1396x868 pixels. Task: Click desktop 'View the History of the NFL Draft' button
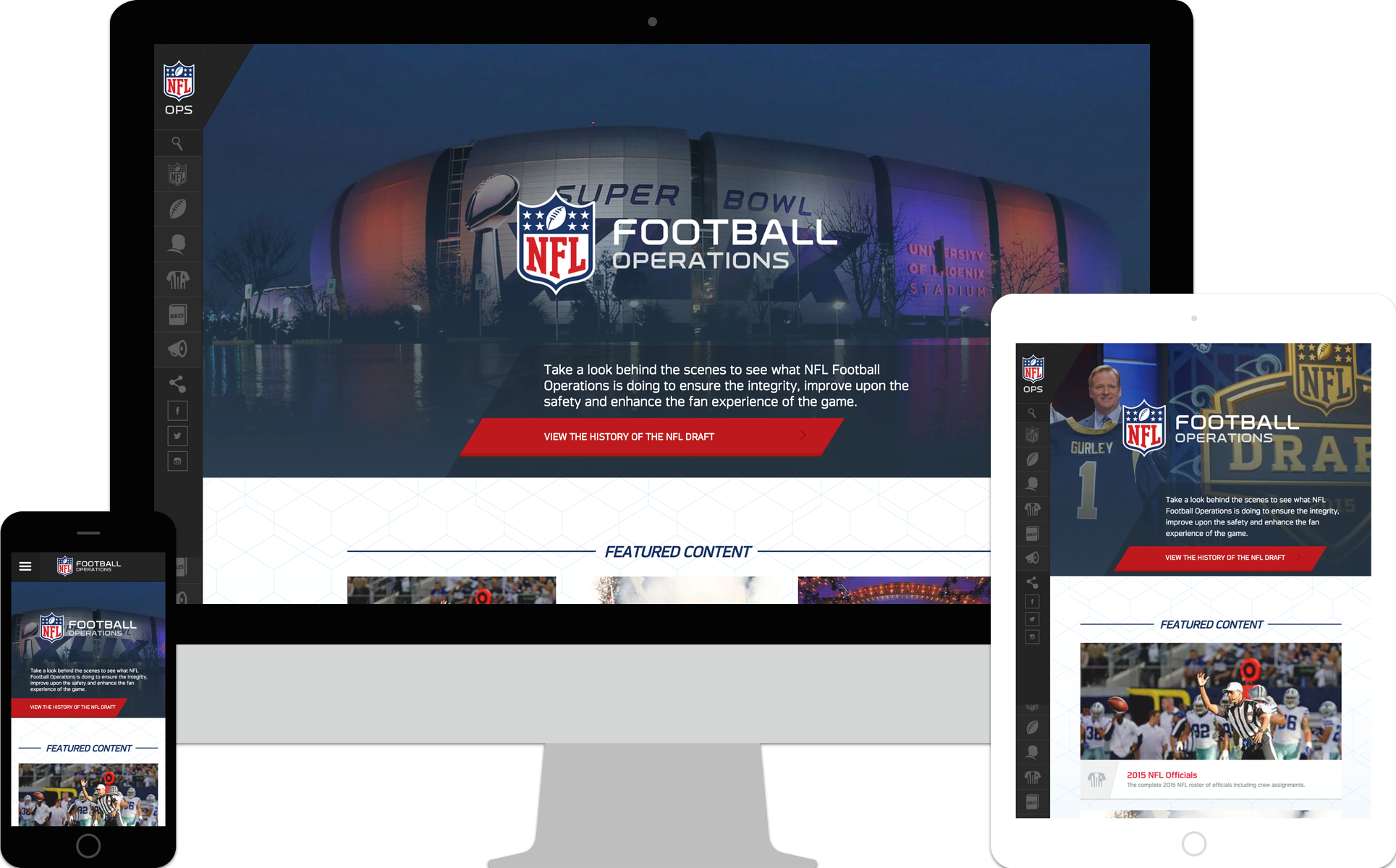(x=651, y=437)
